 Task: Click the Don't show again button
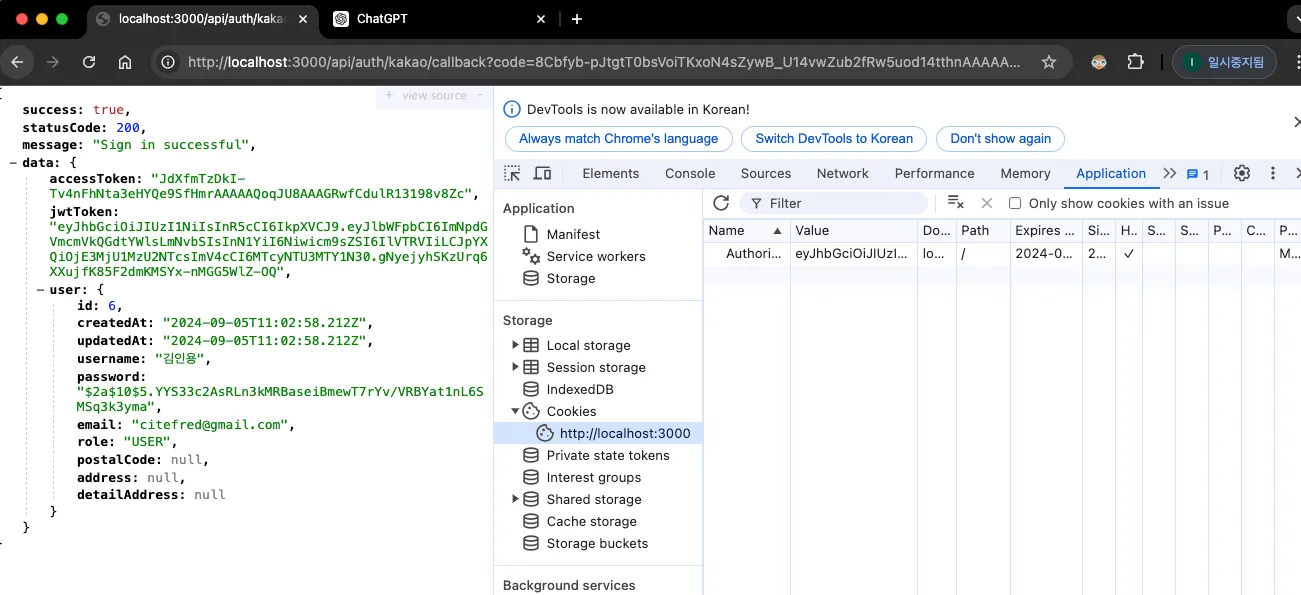click(1000, 139)
